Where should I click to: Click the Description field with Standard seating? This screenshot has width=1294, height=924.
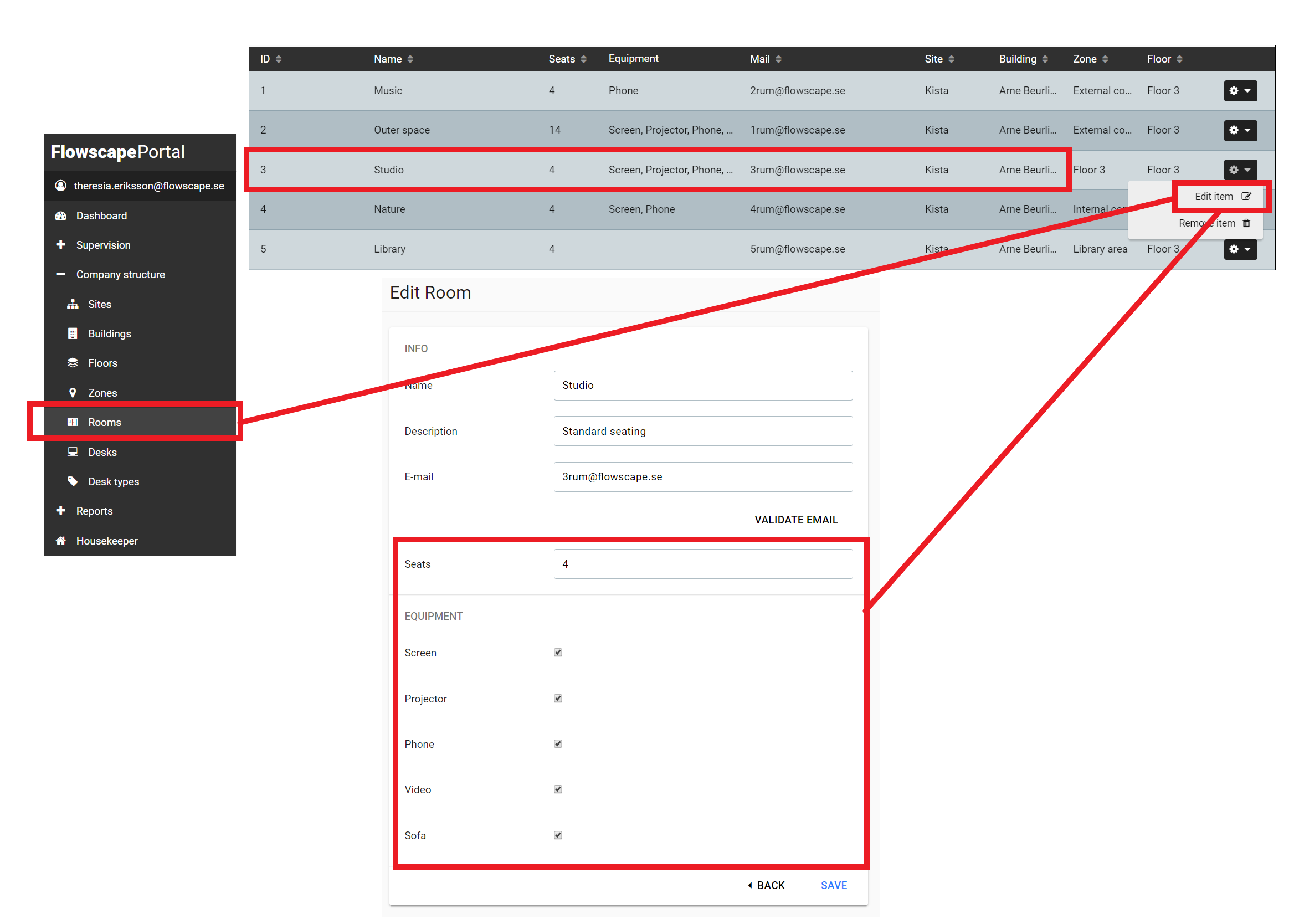(x=703, y=432)
